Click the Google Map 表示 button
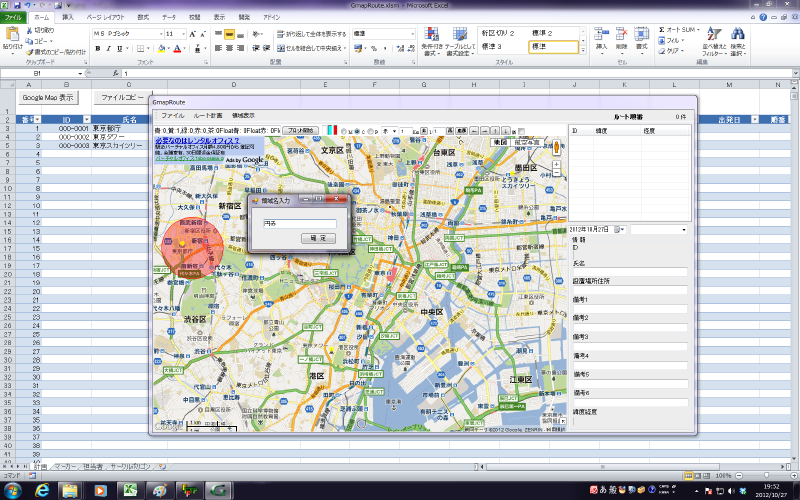Image resolution: width=800 pixels, height=500 pixels. click(49, 98)
